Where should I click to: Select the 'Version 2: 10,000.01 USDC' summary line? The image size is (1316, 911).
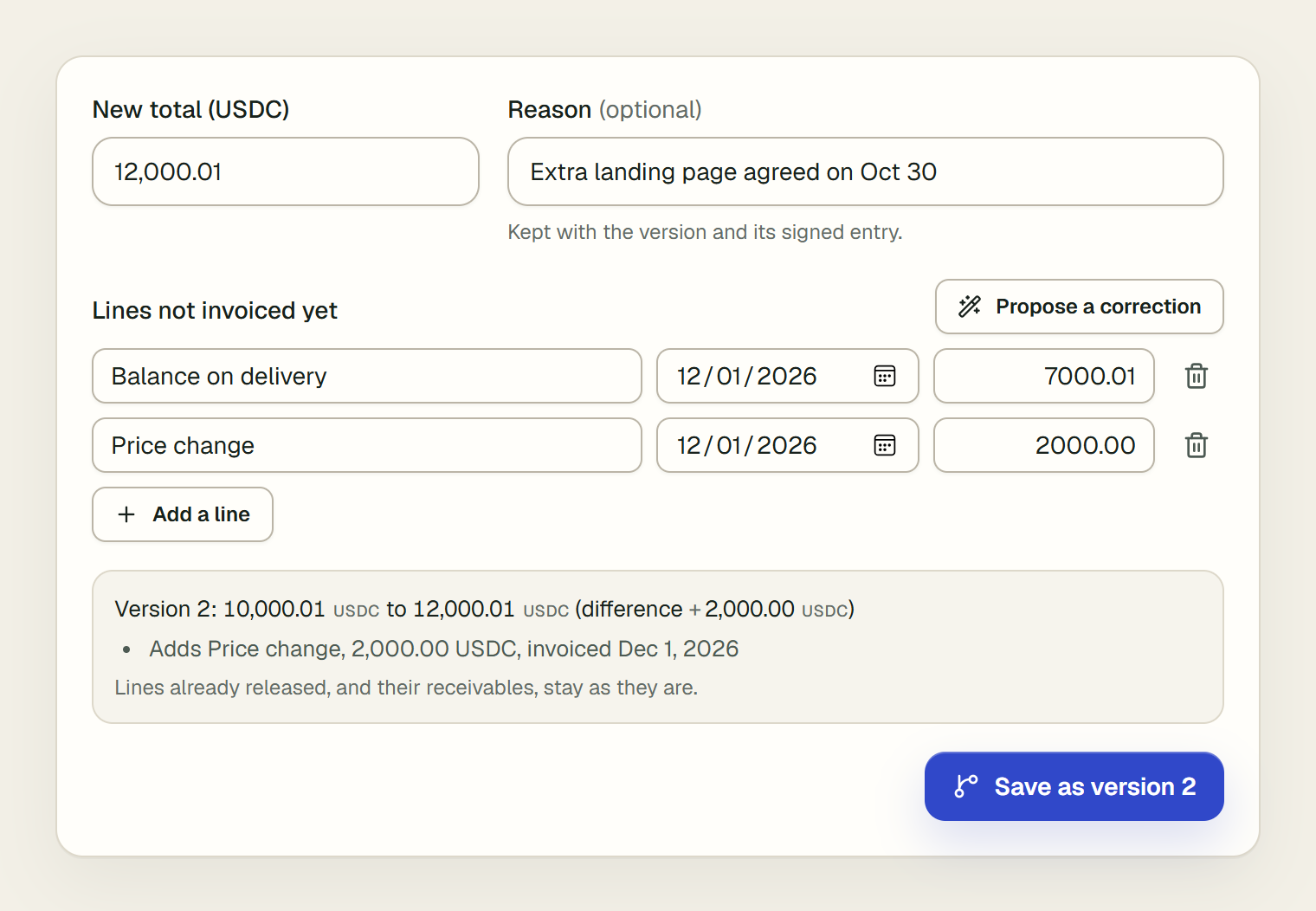[x=484, y=609]
